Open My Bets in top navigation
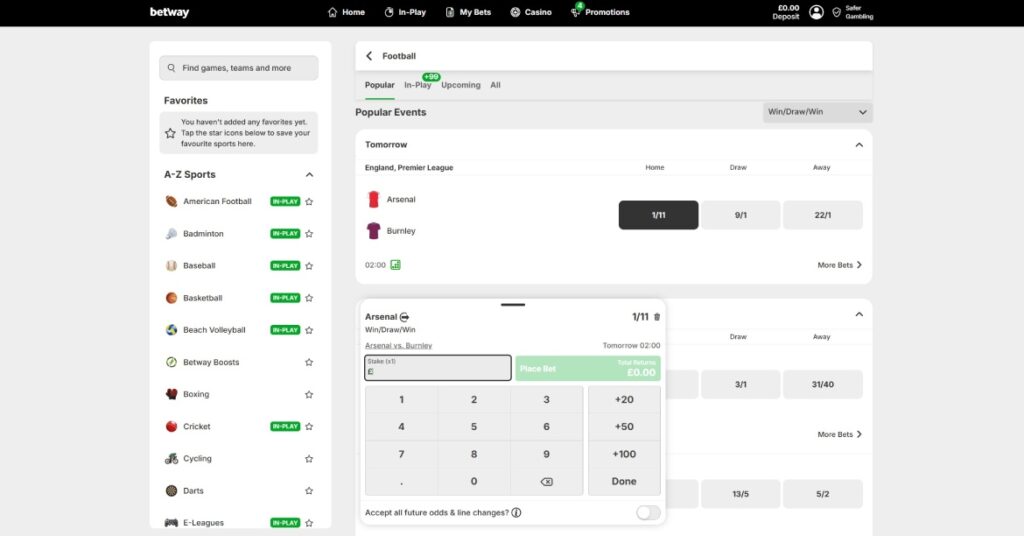This screenshot has width=1024, height=536. [x=468, y=12]
